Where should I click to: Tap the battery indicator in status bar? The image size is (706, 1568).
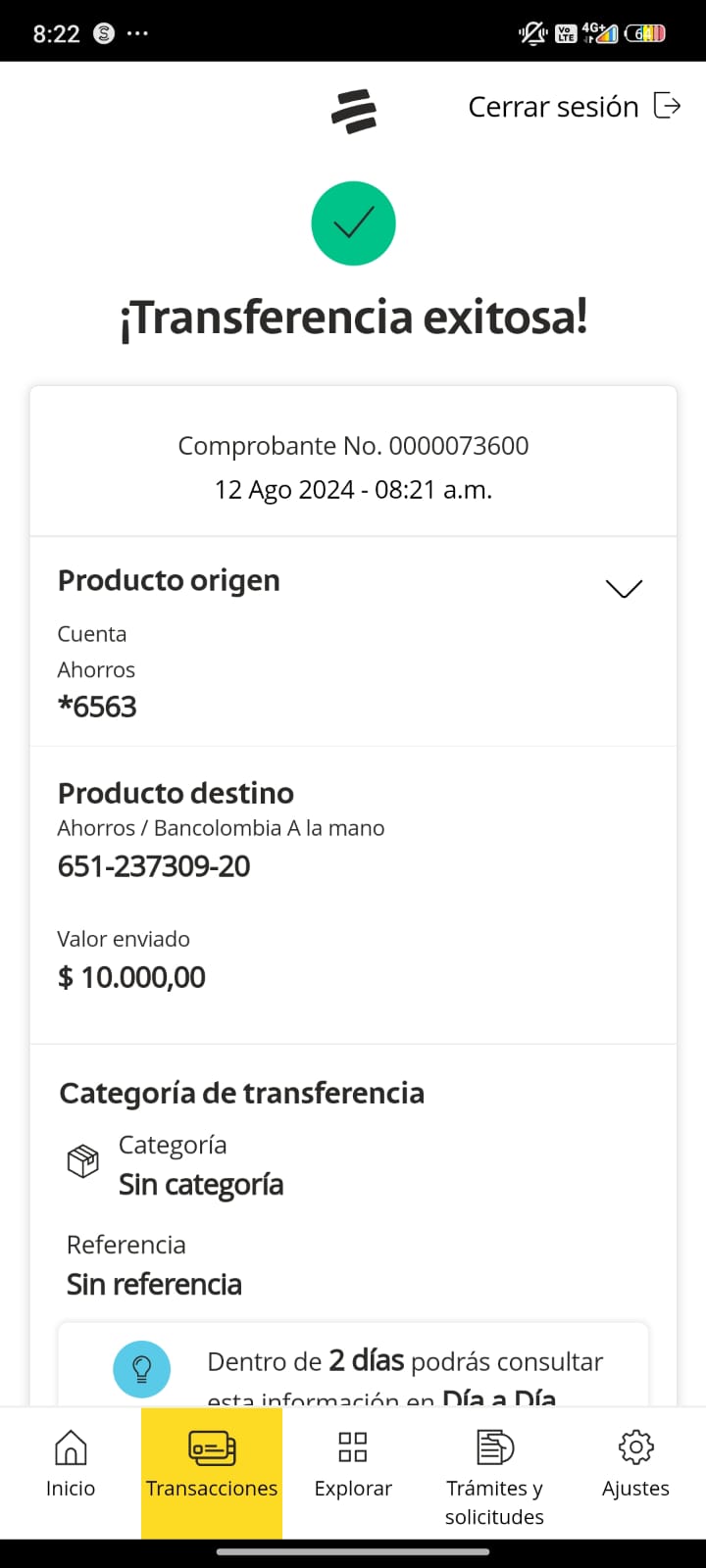pyautogui.click(x=645, y=33)
